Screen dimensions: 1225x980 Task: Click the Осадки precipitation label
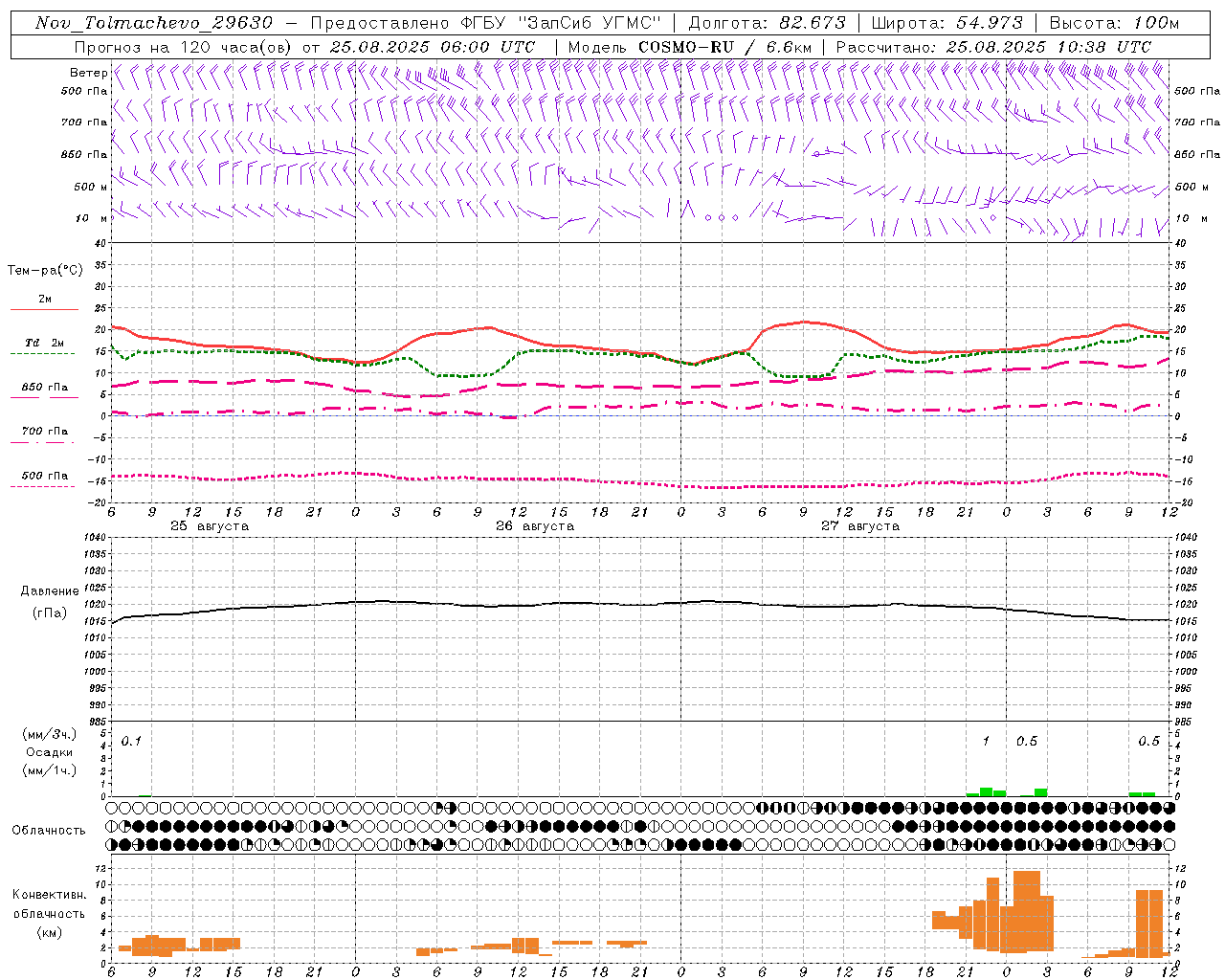coord(49,752)
